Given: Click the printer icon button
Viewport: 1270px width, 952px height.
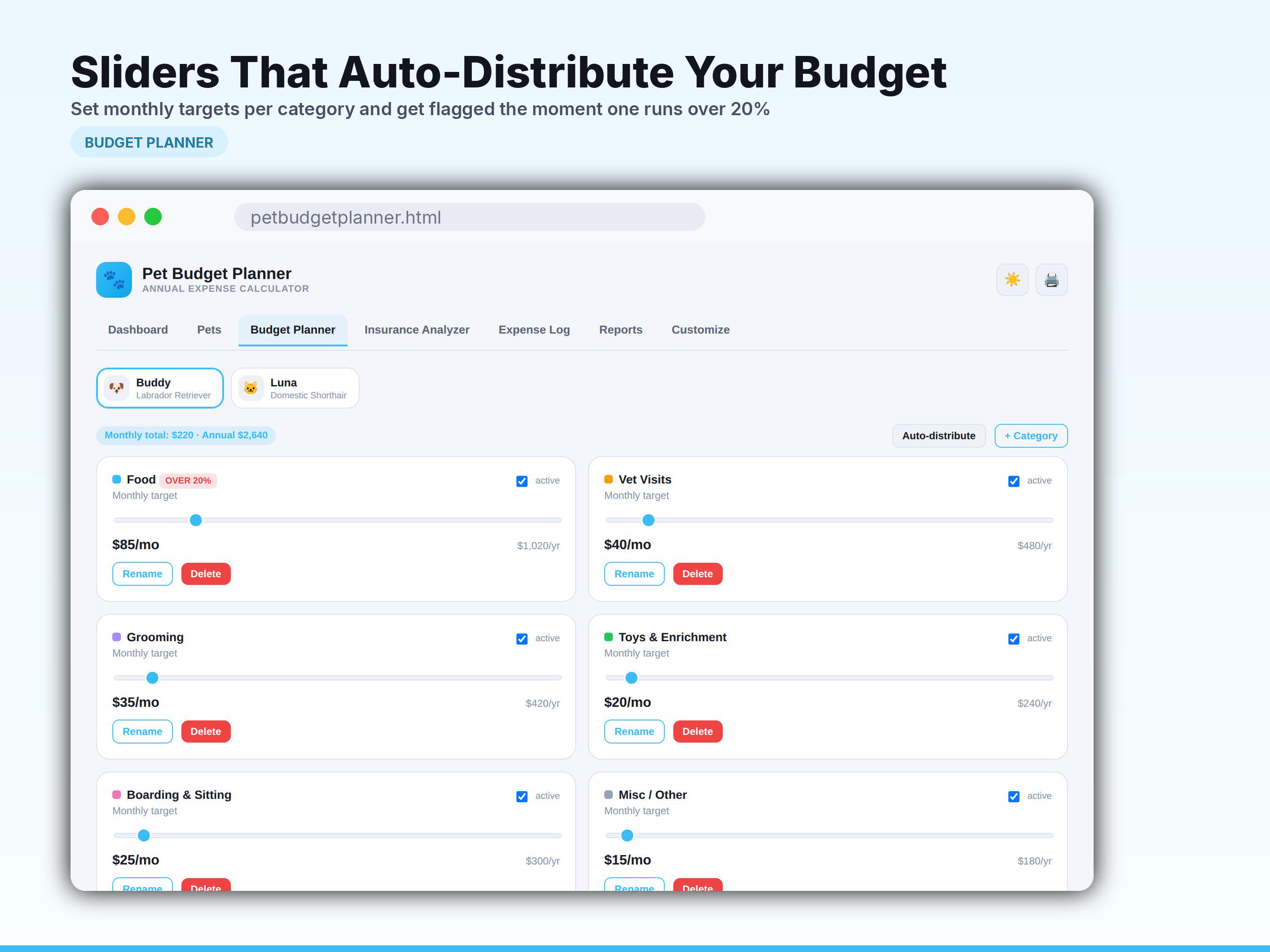Looking at the screenshot, I should [1051, 280].
